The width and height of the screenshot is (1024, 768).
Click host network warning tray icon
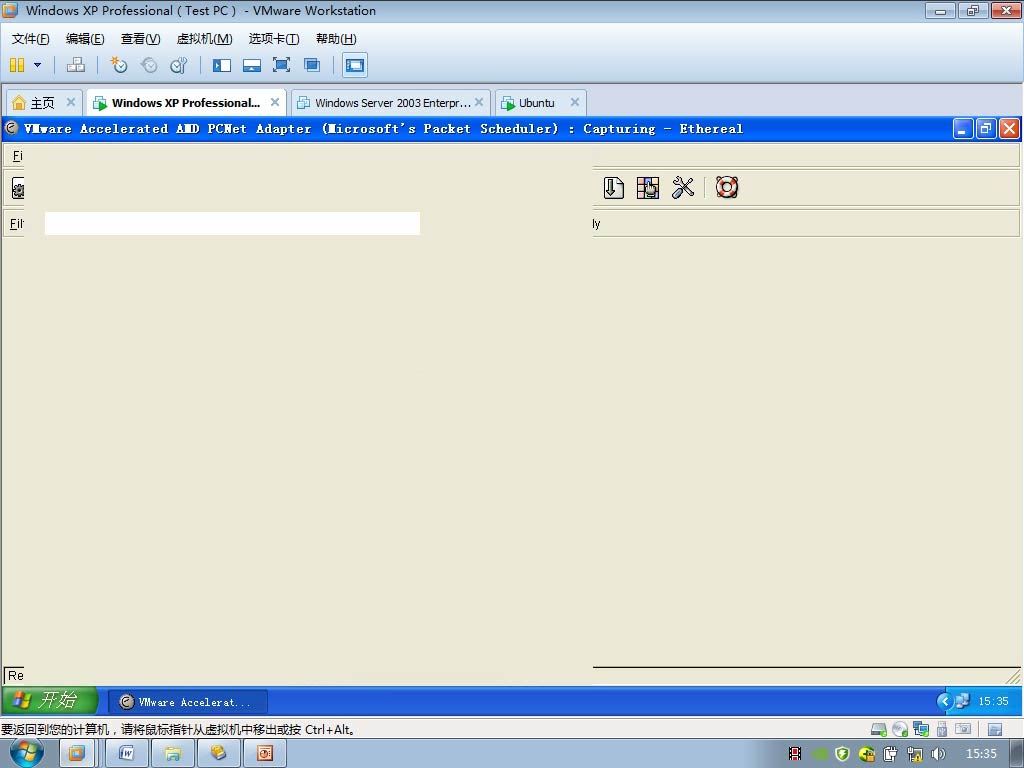[914, 754]
